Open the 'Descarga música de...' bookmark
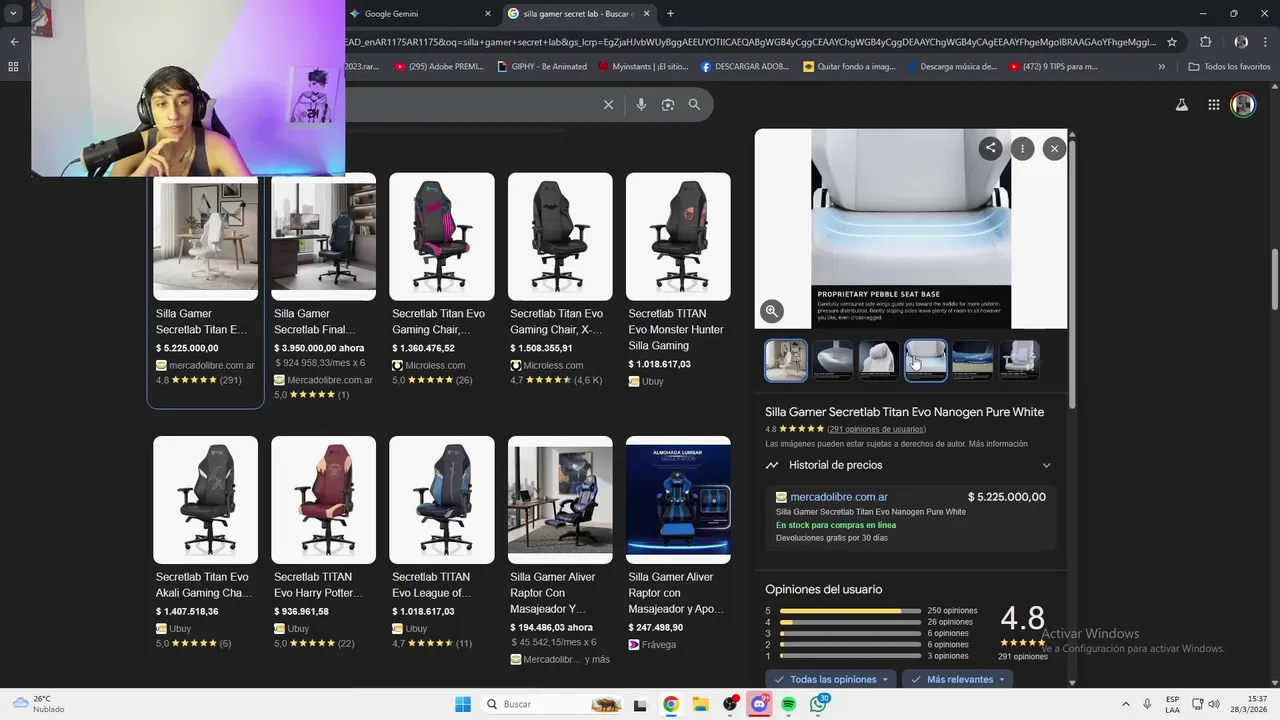 coord(952,67)
